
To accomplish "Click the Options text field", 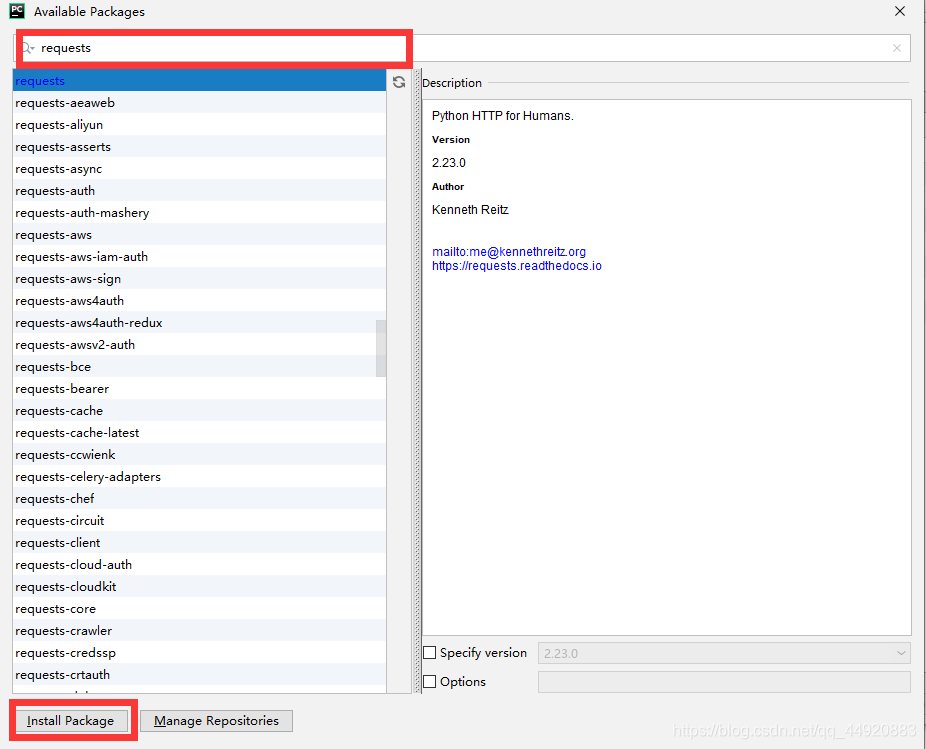I will [x=724, y=682].
